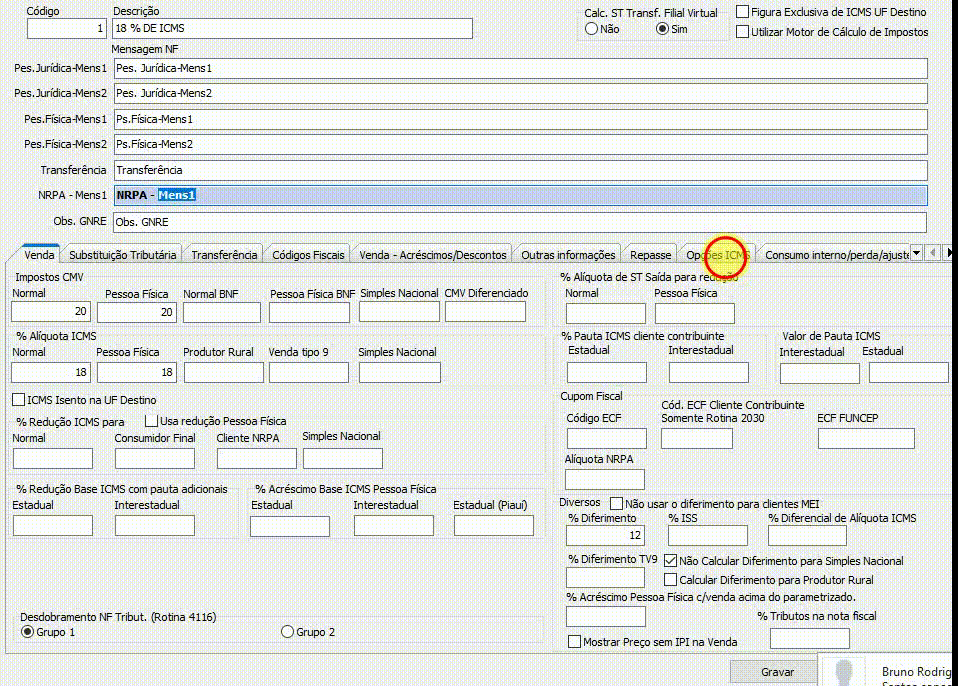Click the 'Descrição' text field
The width and height of the screenshot is (958, 686).
(292, 29)
